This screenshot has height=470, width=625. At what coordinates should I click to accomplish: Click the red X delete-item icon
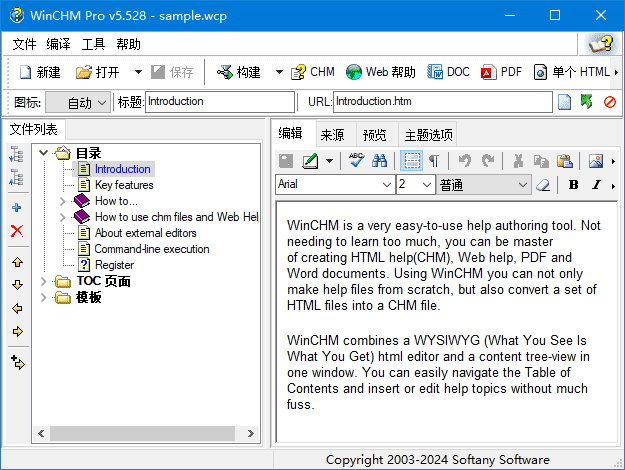click(17, 230)
